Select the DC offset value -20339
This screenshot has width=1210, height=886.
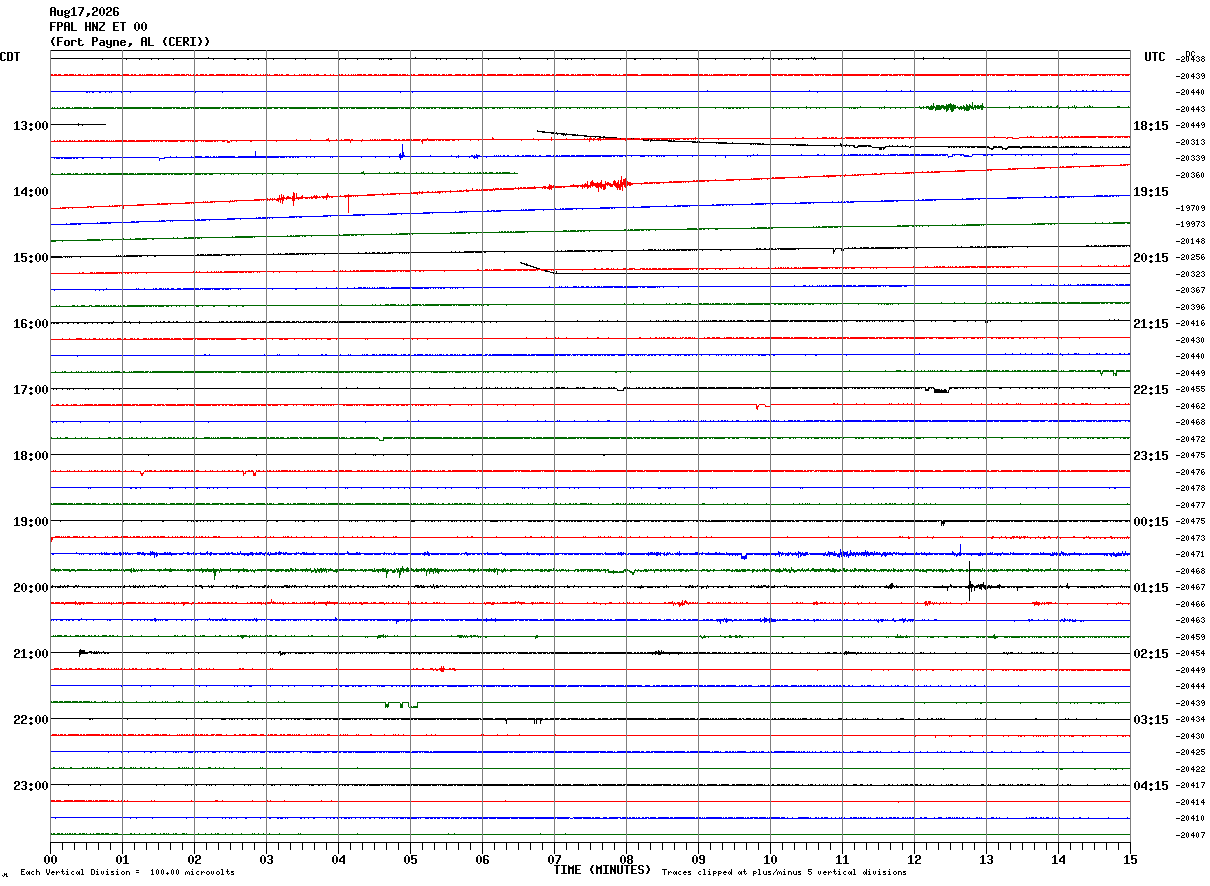(x=1190, y=158)
